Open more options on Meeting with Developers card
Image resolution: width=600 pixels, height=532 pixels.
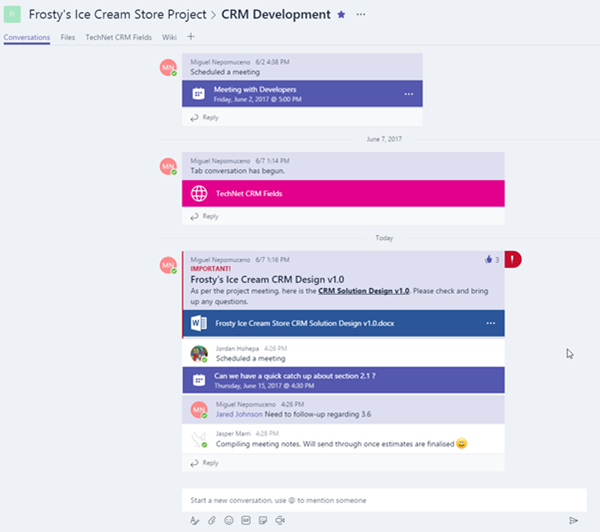(408, 94)
